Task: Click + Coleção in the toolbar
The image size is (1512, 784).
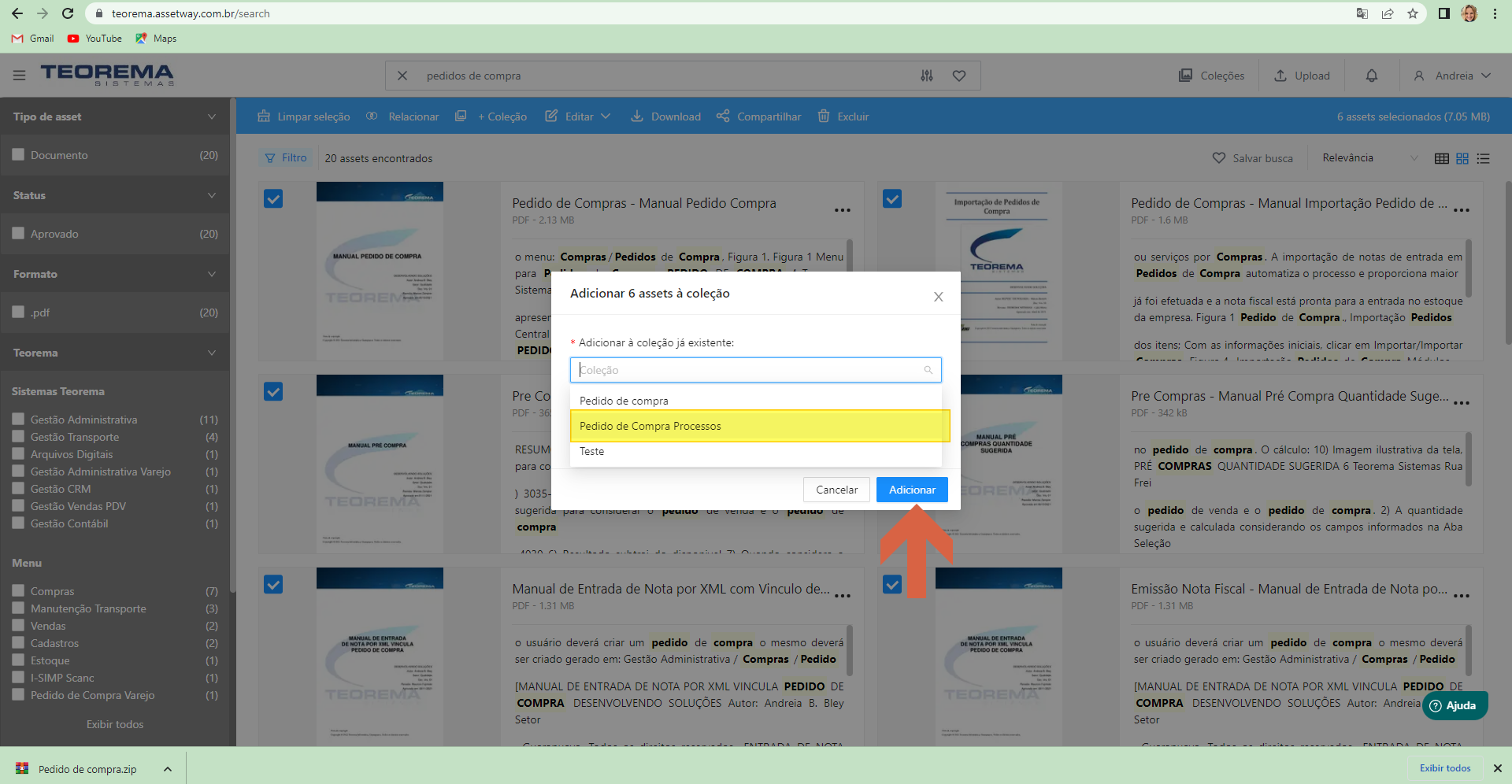Action: [491, 116]
